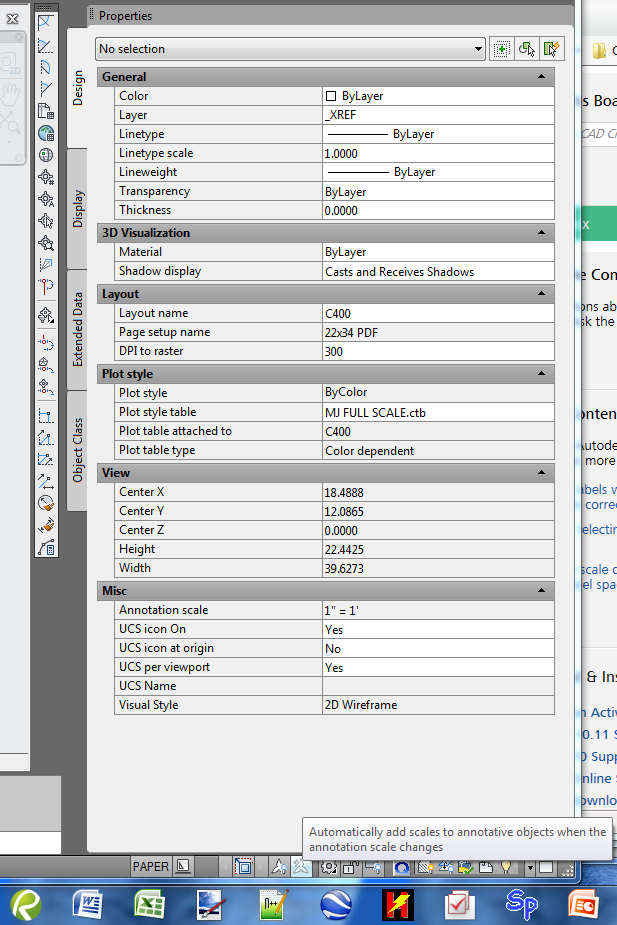Click the 'scale' link in the browser window
Viewport: 617px width, 925px height.
pyautogui.click(x=595, y=569)
